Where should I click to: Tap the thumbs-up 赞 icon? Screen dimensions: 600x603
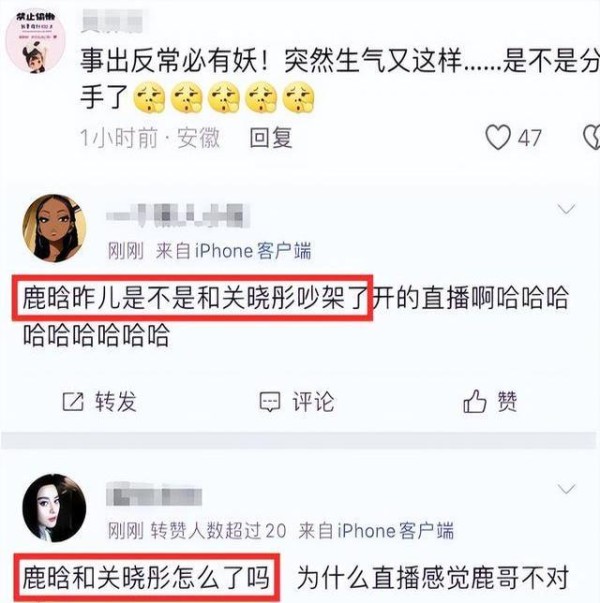point(475,401)
